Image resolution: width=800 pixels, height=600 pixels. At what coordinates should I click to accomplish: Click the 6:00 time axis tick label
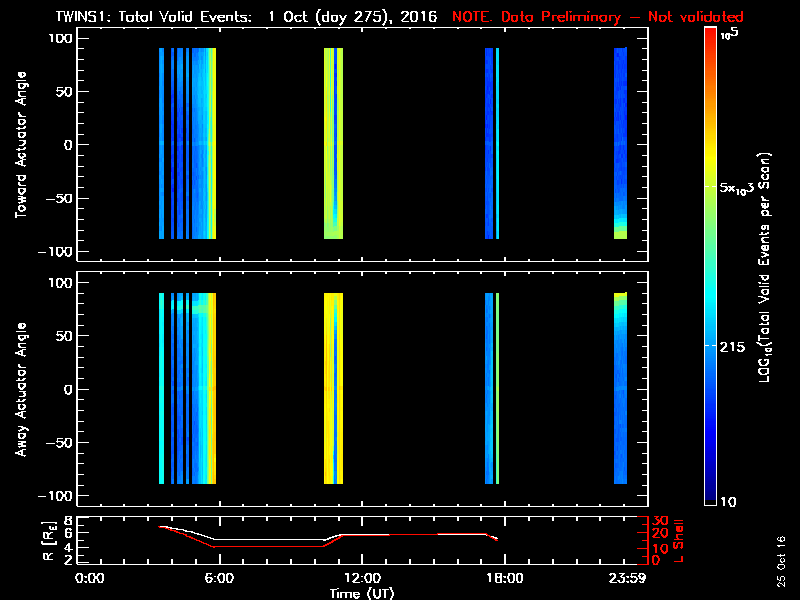pyautogui.click(x=218, y=578)
